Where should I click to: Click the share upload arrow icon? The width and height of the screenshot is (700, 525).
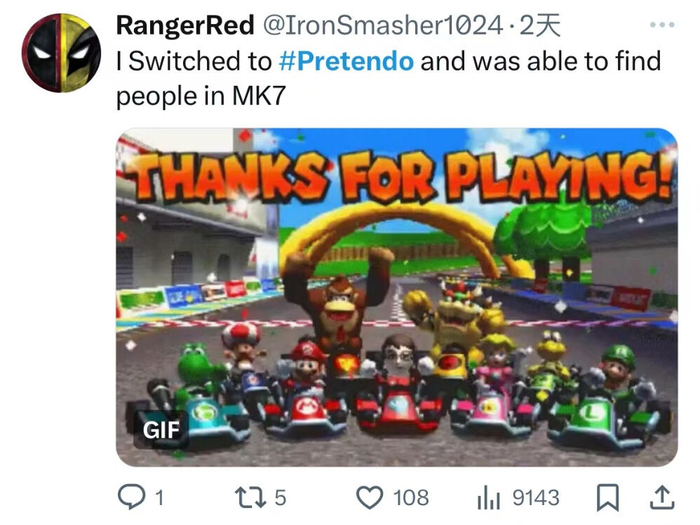coord(662,497)
